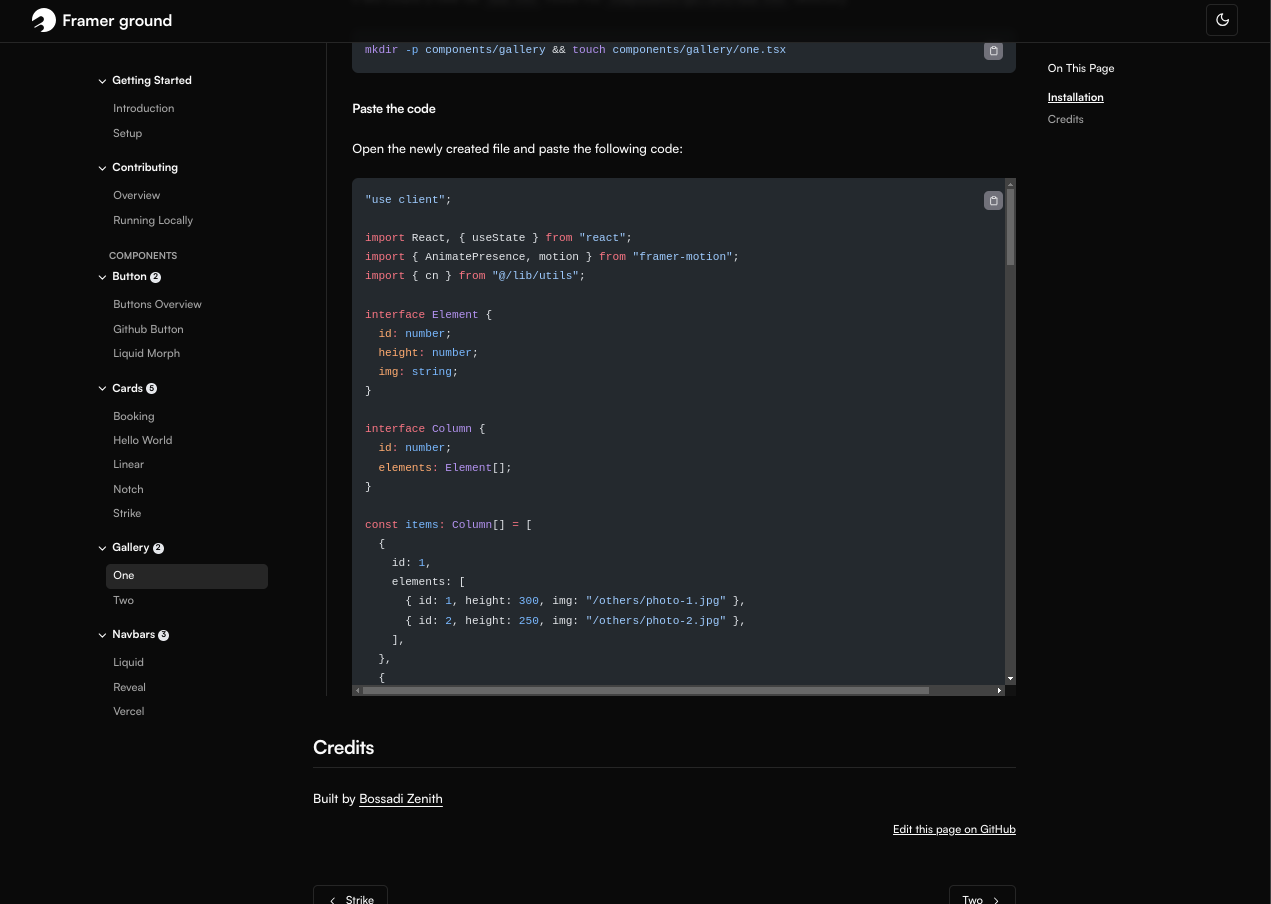Click the horizontal scrollbar right arrow
This screenshot has width=1271, height=904.
[x=999, y=690]
